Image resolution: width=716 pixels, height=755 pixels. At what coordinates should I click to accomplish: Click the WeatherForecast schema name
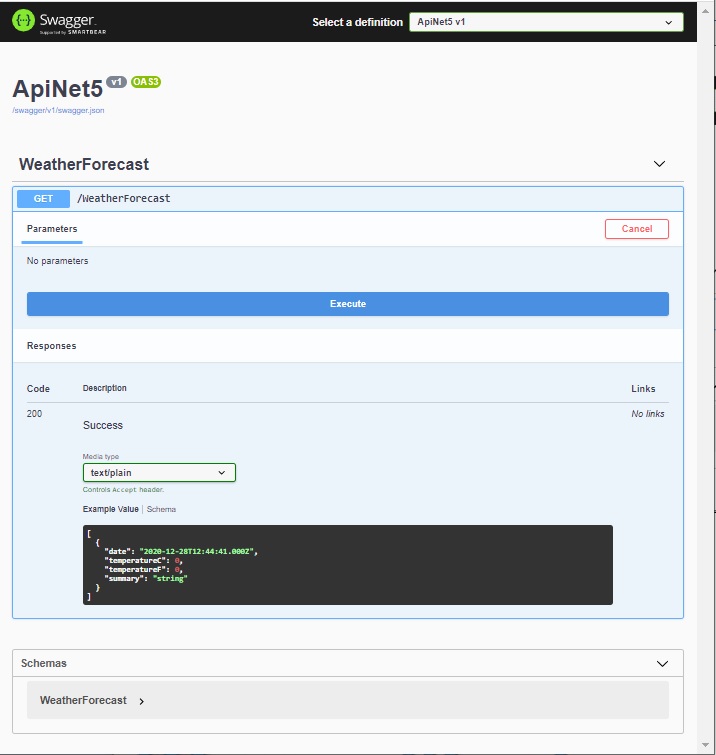pos(83,700)
